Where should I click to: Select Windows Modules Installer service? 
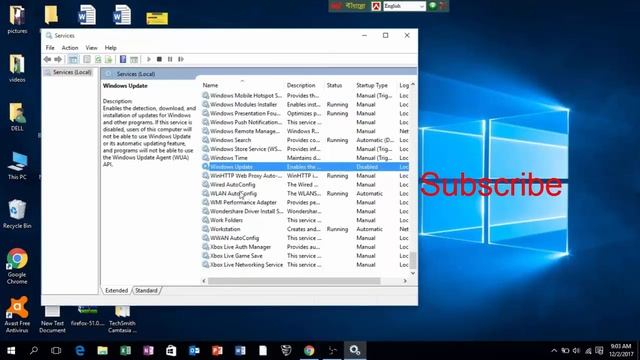coord(305,104)
